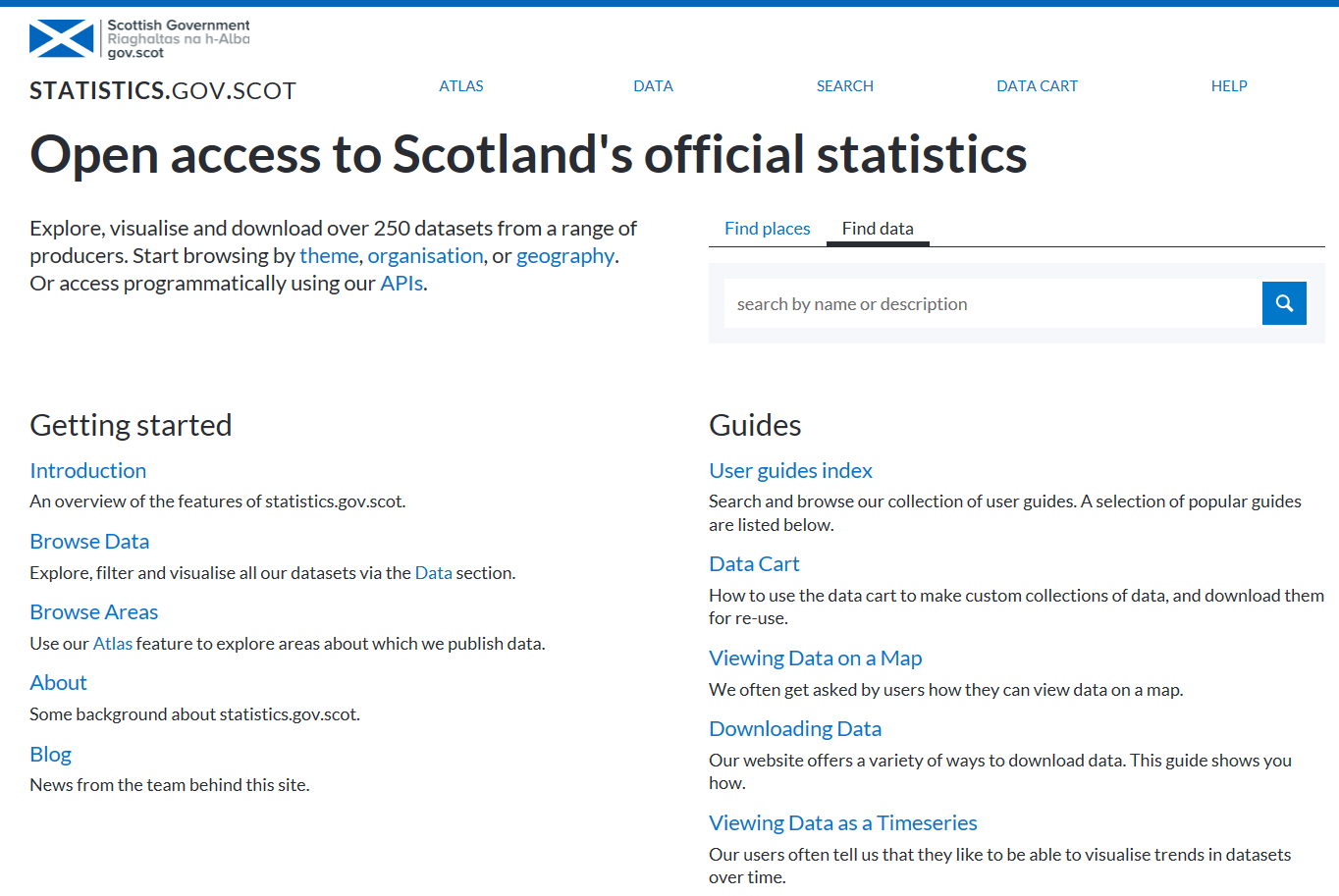The image size is (1339, 896).
Task: Switch to the Find places tab
Action: point(767,229)
